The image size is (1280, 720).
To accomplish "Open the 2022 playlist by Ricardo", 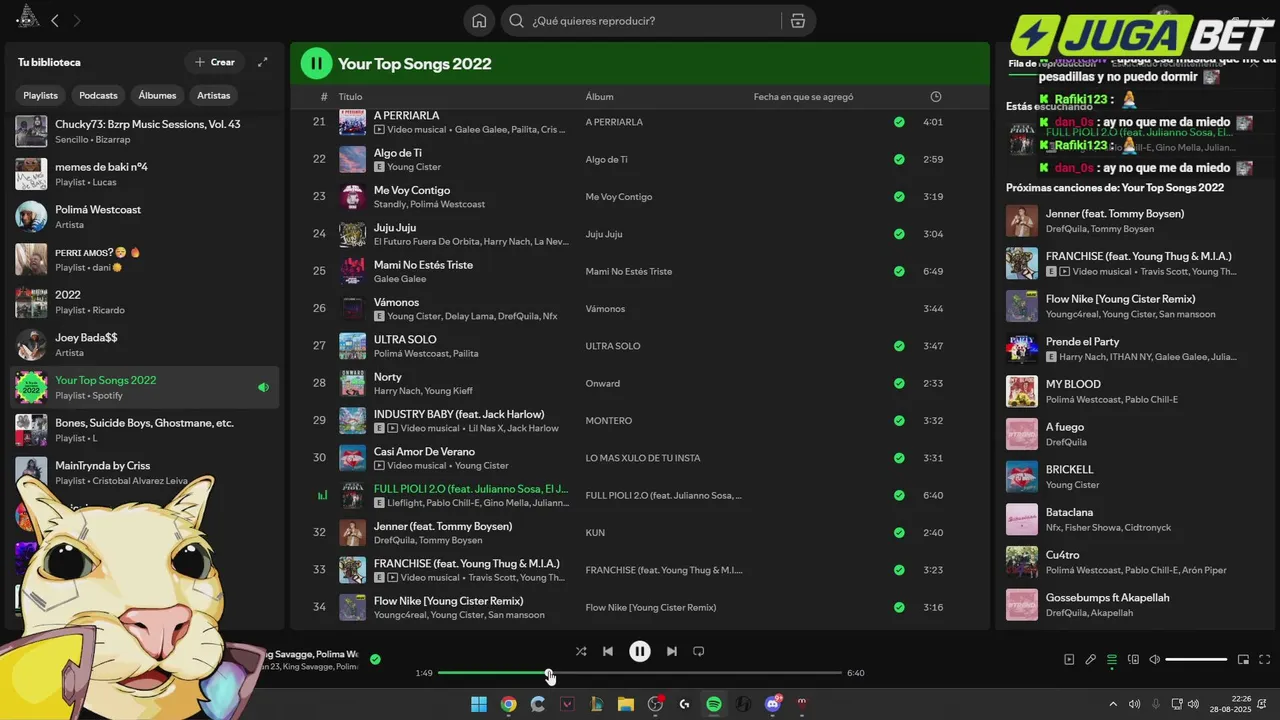I will point(145,302).
